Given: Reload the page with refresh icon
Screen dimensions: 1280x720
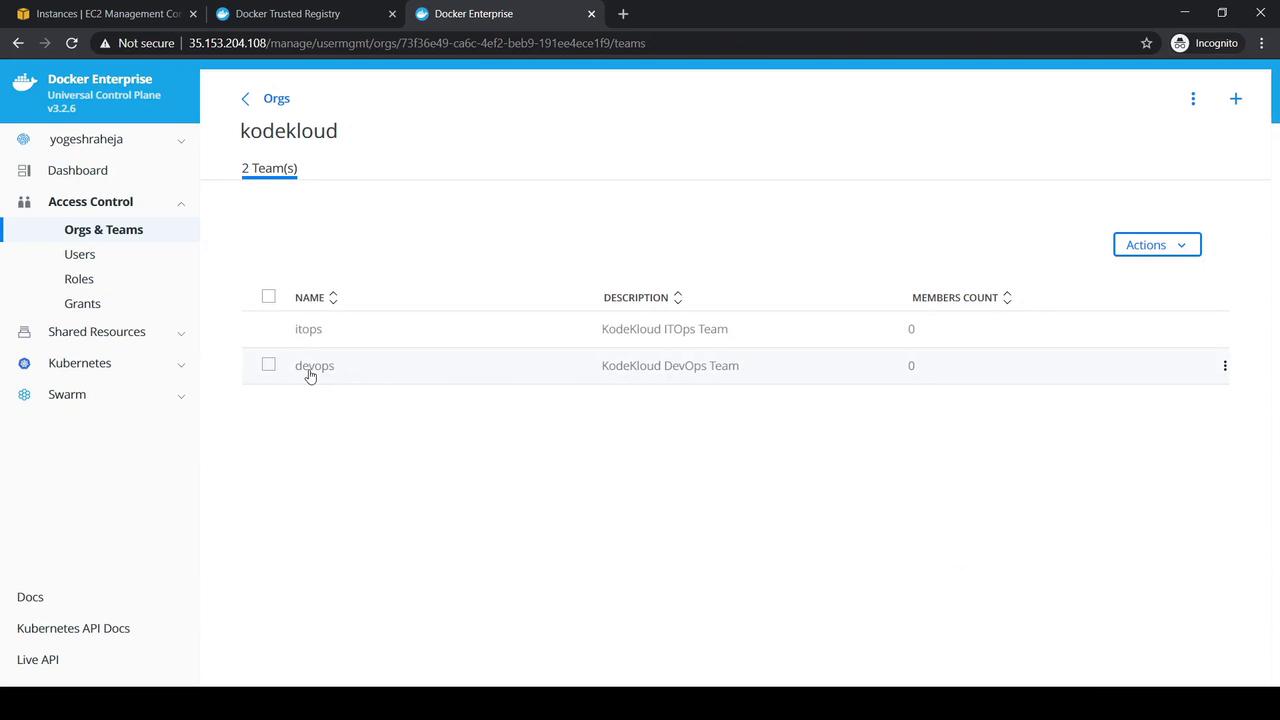Looking at the screenshot, I should (x=72, y=43).
